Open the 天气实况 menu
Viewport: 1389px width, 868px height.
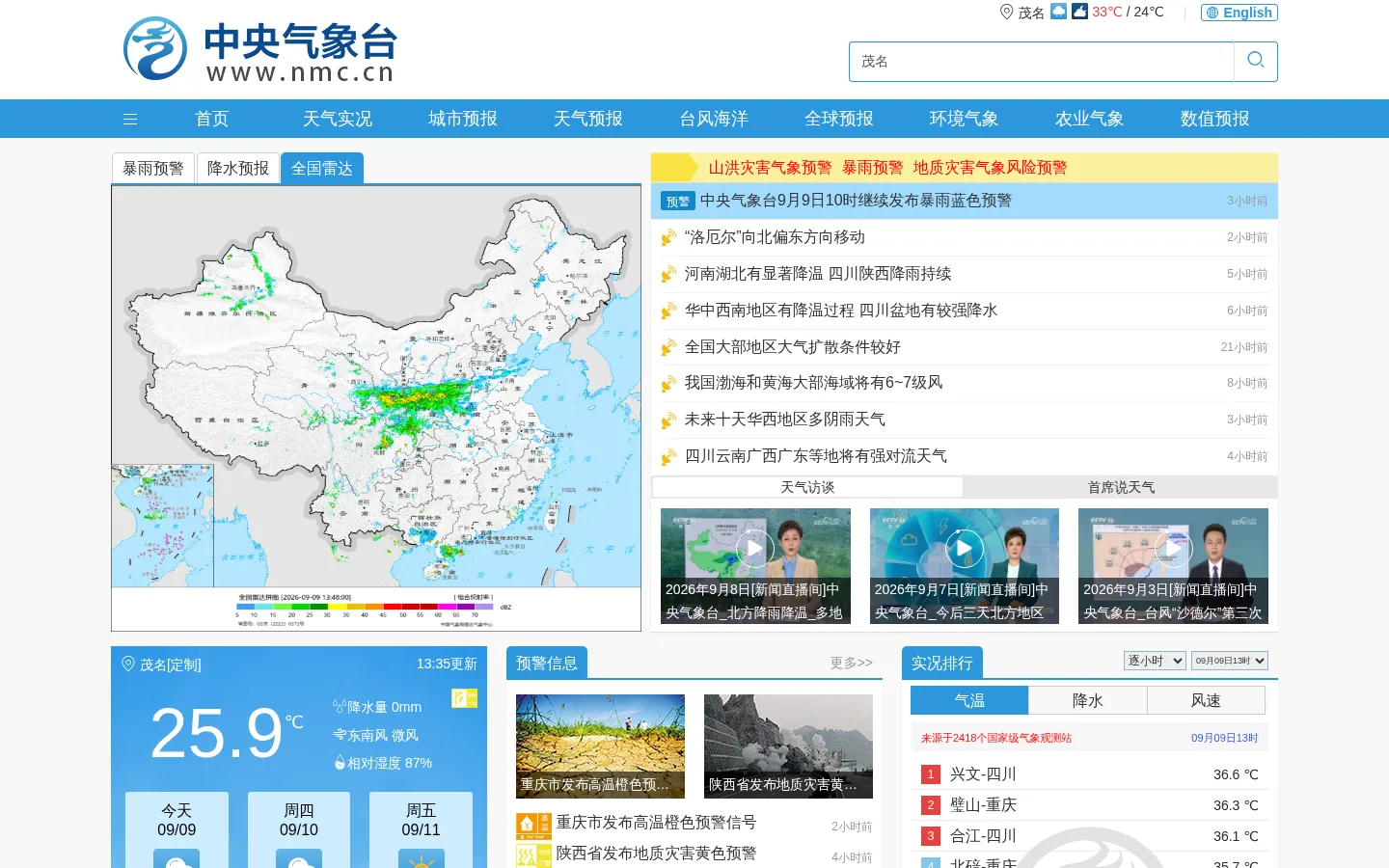point(338,119)
